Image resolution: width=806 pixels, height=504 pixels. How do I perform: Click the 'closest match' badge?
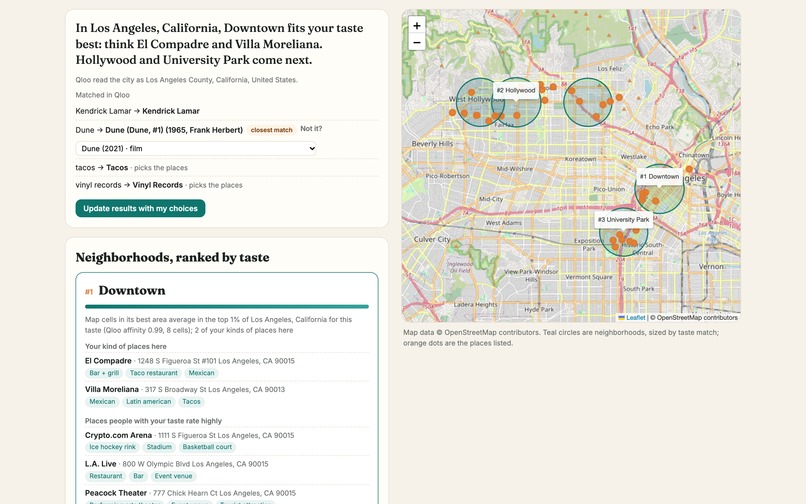(x=271, y=130)
